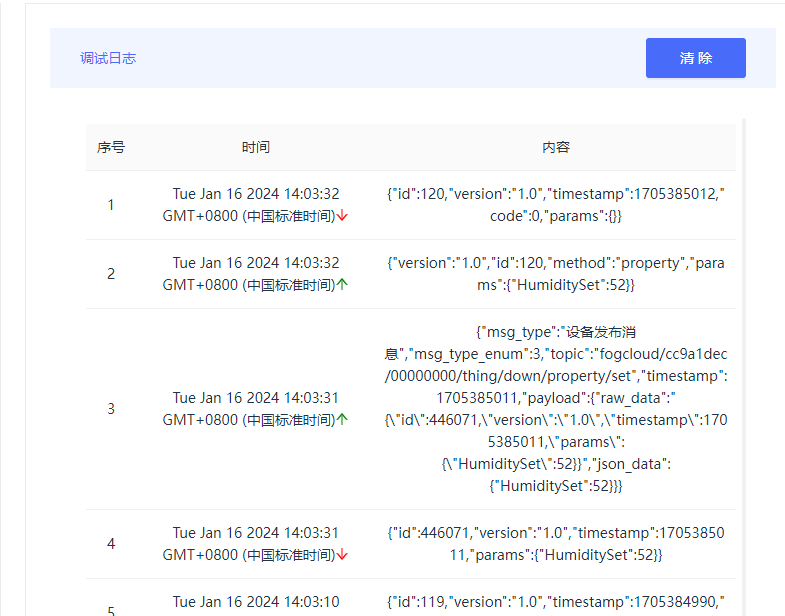Select row 2 sequence number cell
Screen dimensions: 785x616
(111, 274)
